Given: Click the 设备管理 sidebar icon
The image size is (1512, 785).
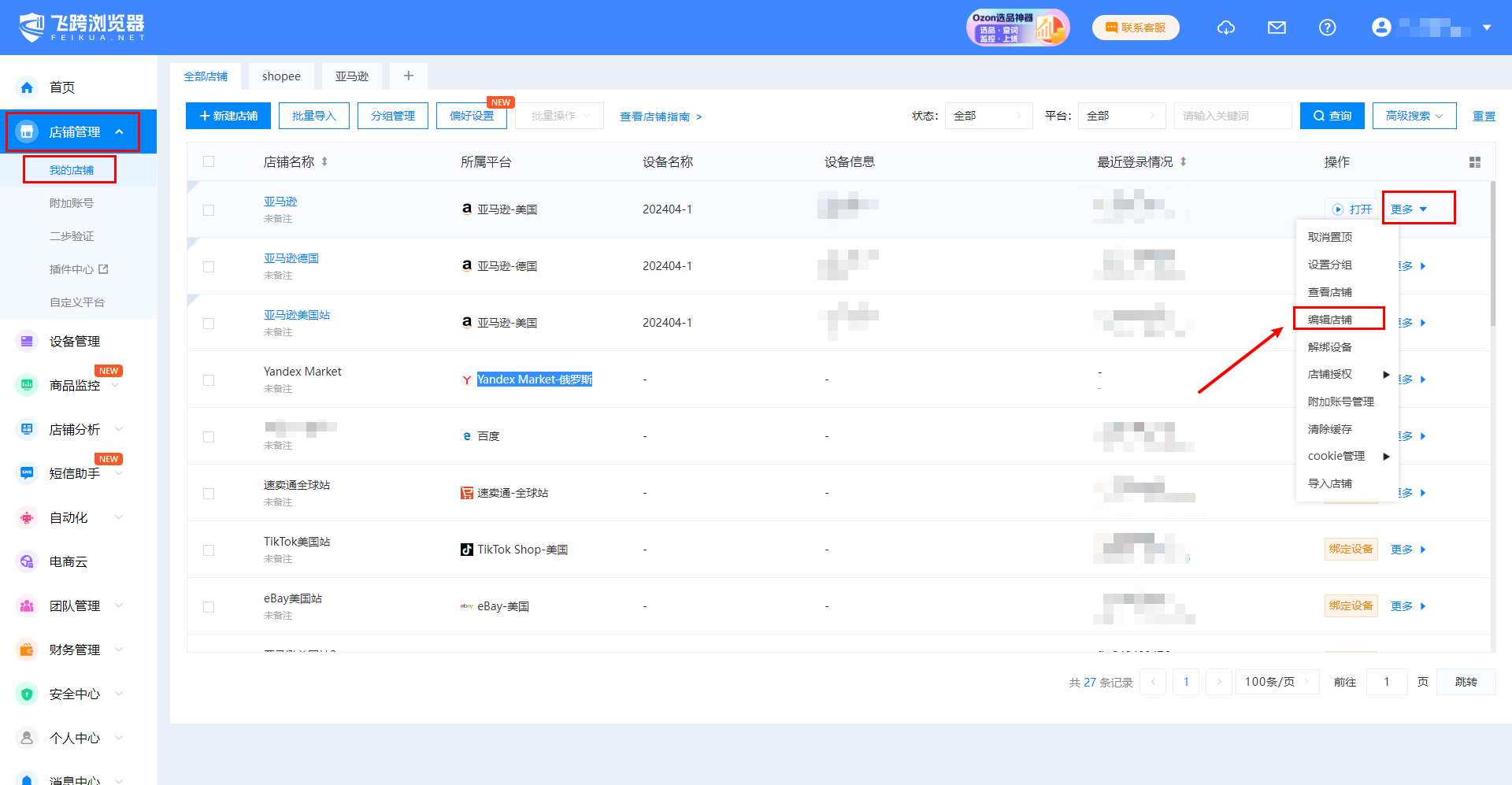Looking at the screenshot, I should (28, 341).
